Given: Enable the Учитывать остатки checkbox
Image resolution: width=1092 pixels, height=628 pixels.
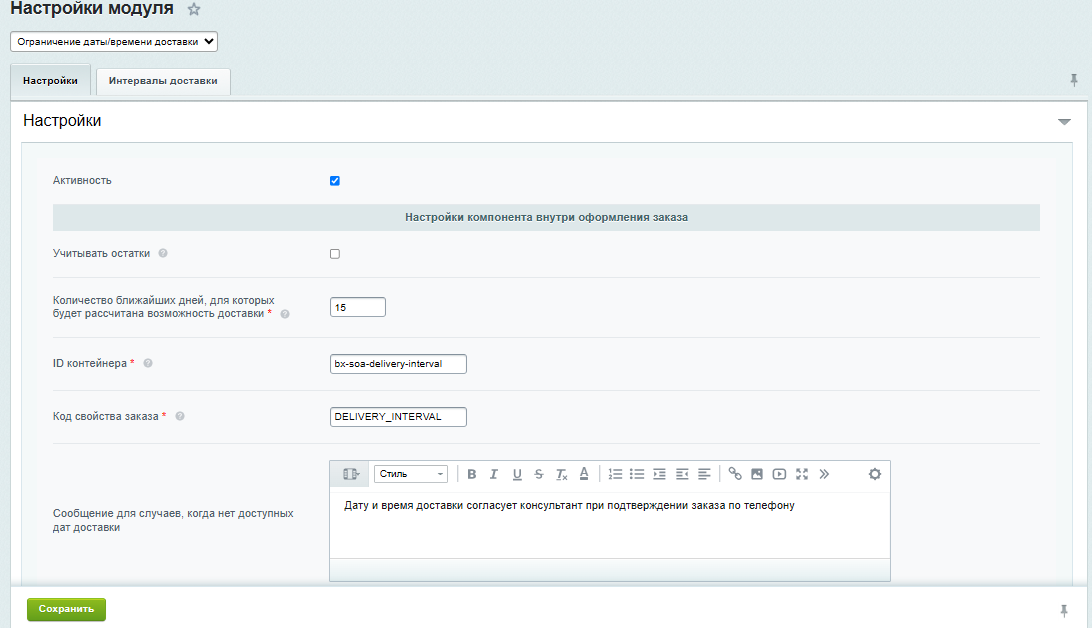Looking at the screenshot, I should (335, 254).
